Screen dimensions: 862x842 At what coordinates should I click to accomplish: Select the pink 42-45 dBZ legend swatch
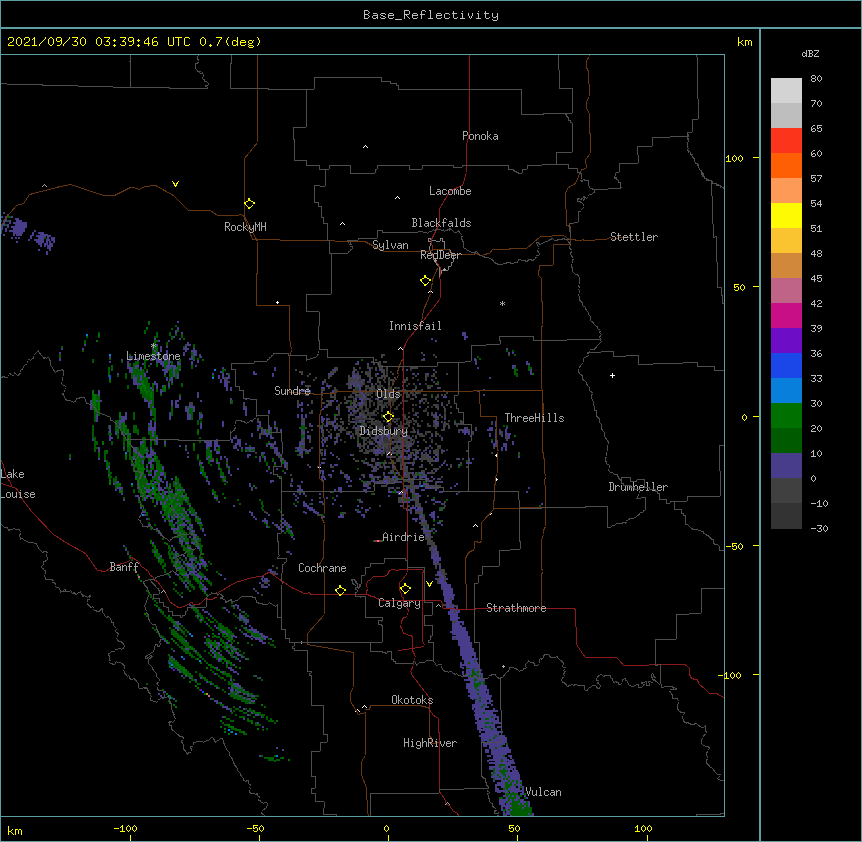786,291
